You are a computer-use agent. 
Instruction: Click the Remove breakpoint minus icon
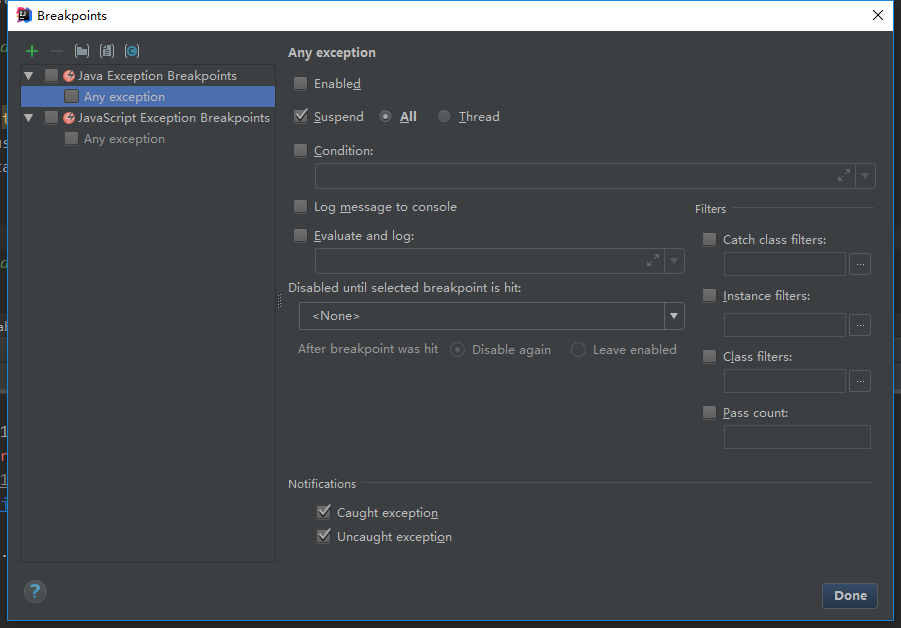coord(57,51)
